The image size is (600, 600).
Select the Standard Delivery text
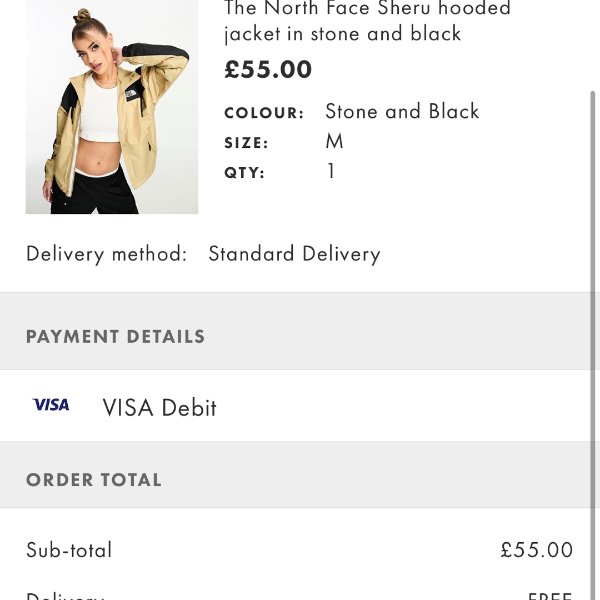tap(294, 254)
